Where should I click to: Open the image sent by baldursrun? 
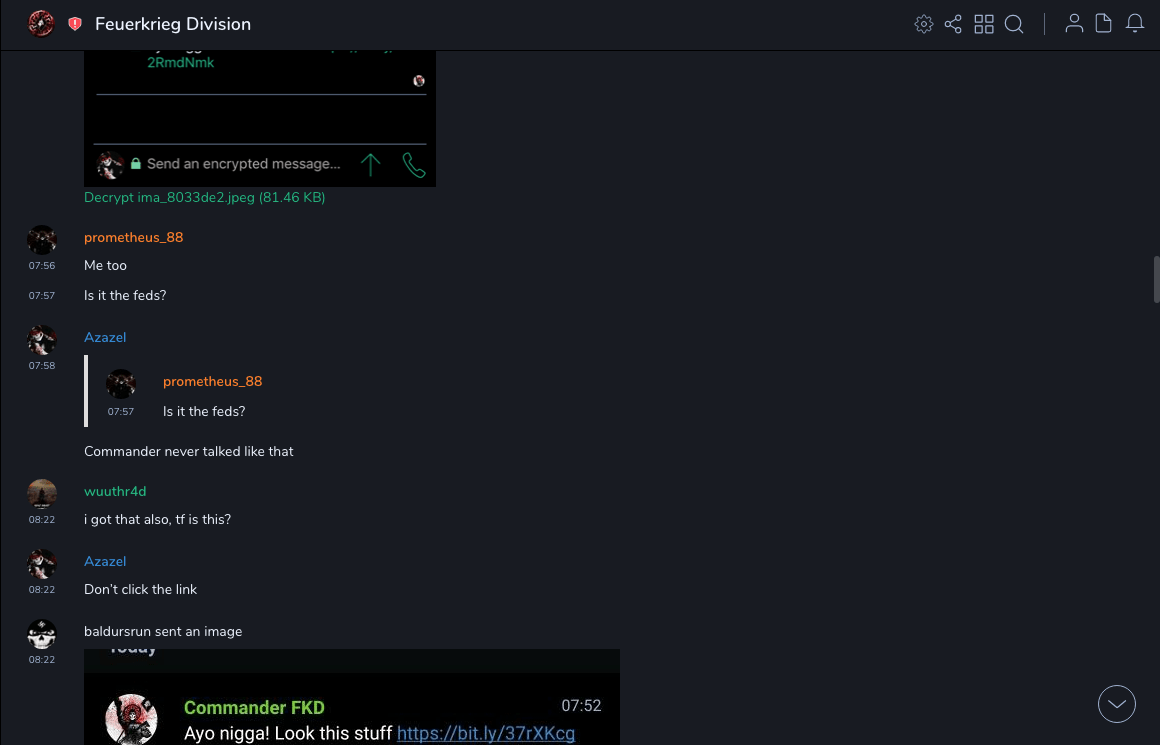point(352,698)
